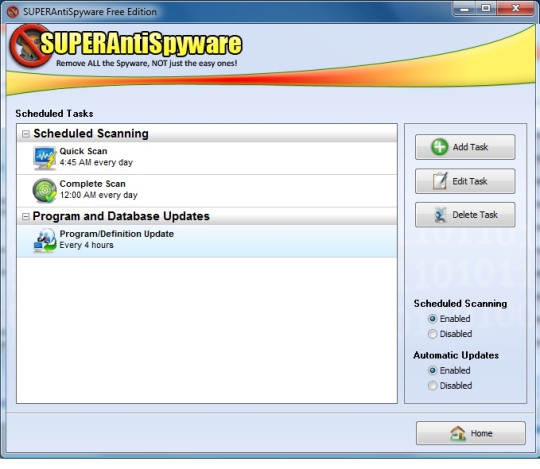Select the Program/Definition Update task title

click(x=116, y=234)
